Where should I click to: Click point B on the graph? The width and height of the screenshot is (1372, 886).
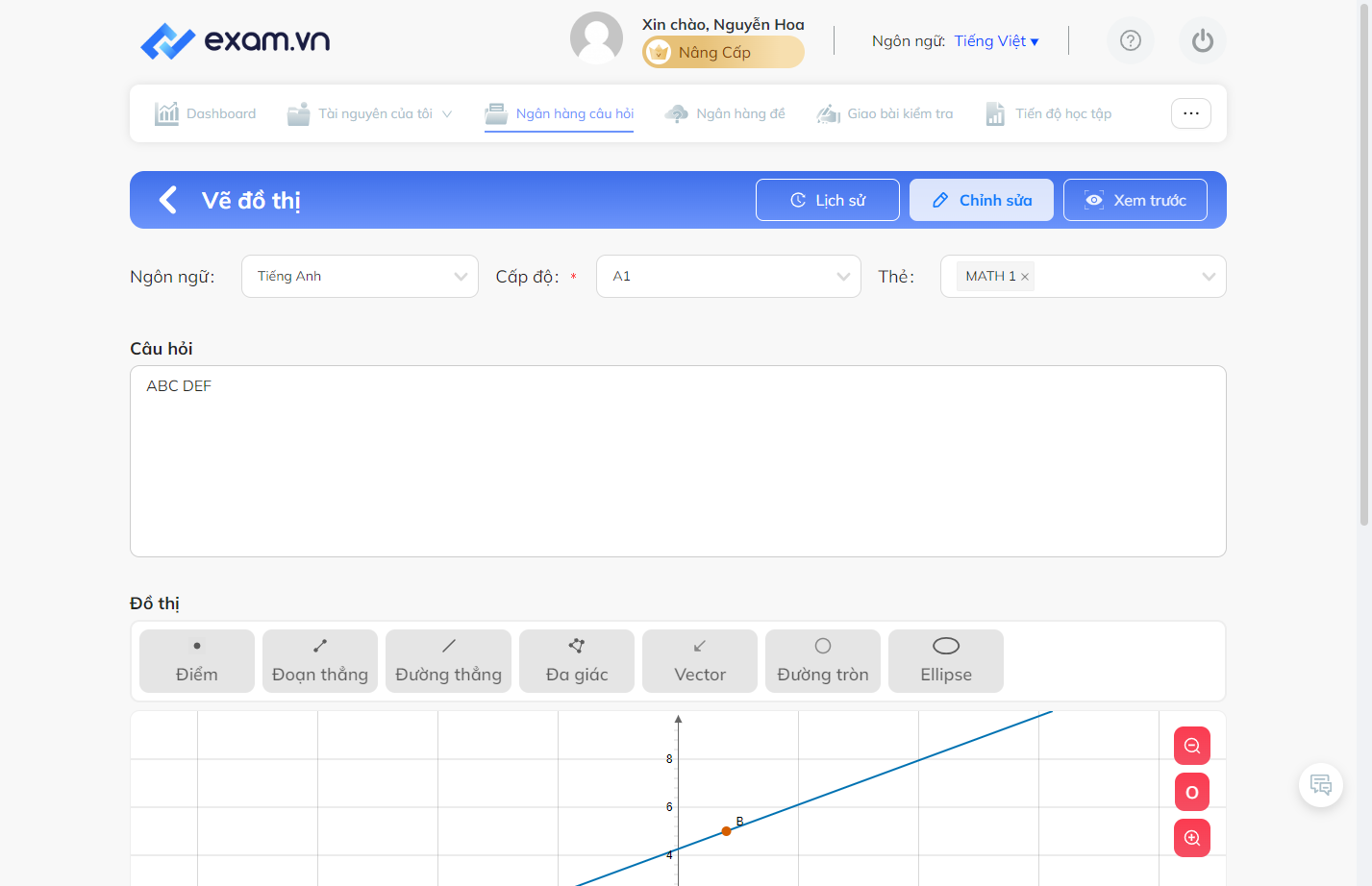[726, 831]
